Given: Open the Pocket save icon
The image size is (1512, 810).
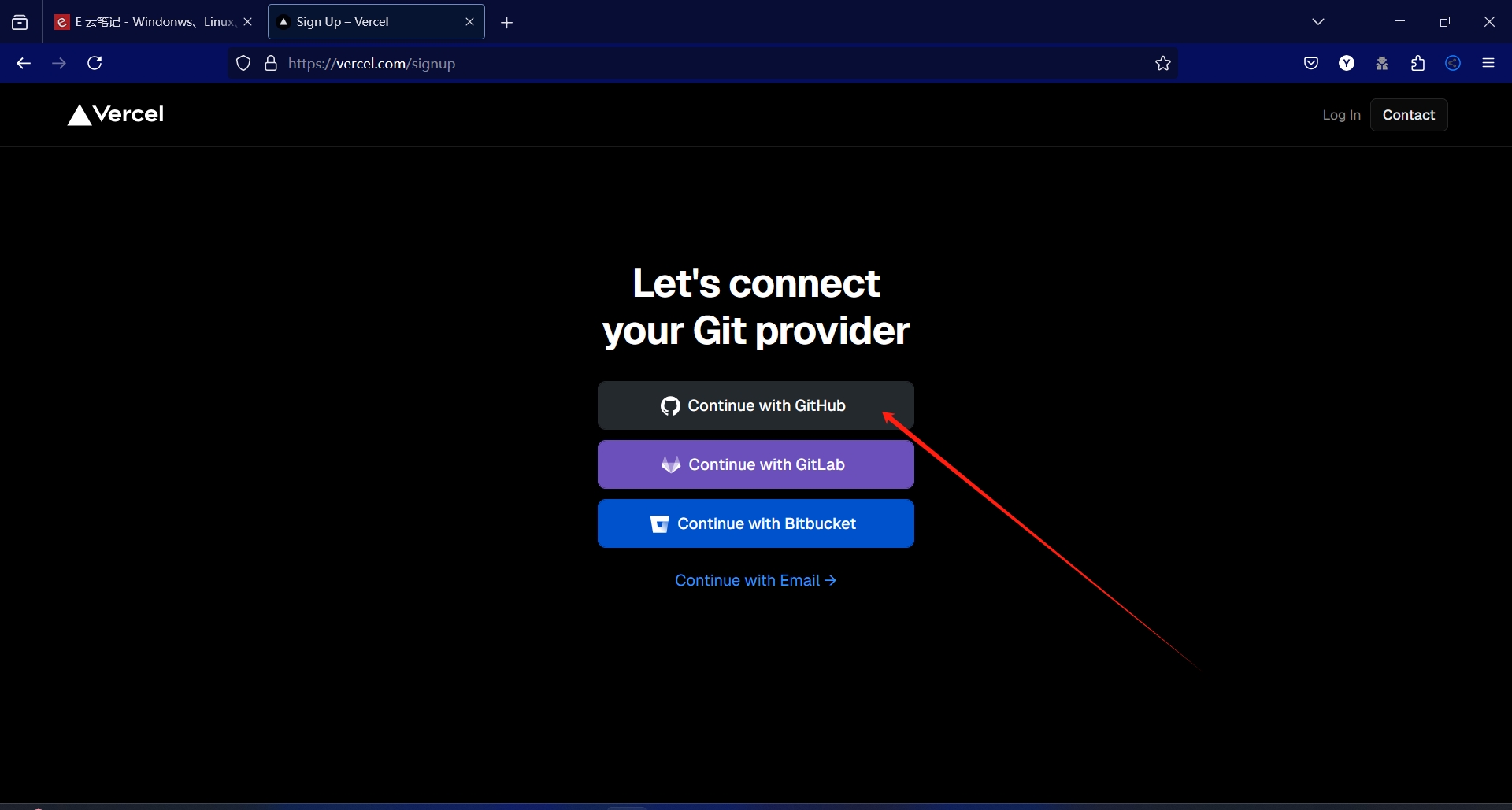Looking at the screenshot, I should point(1310,64).
